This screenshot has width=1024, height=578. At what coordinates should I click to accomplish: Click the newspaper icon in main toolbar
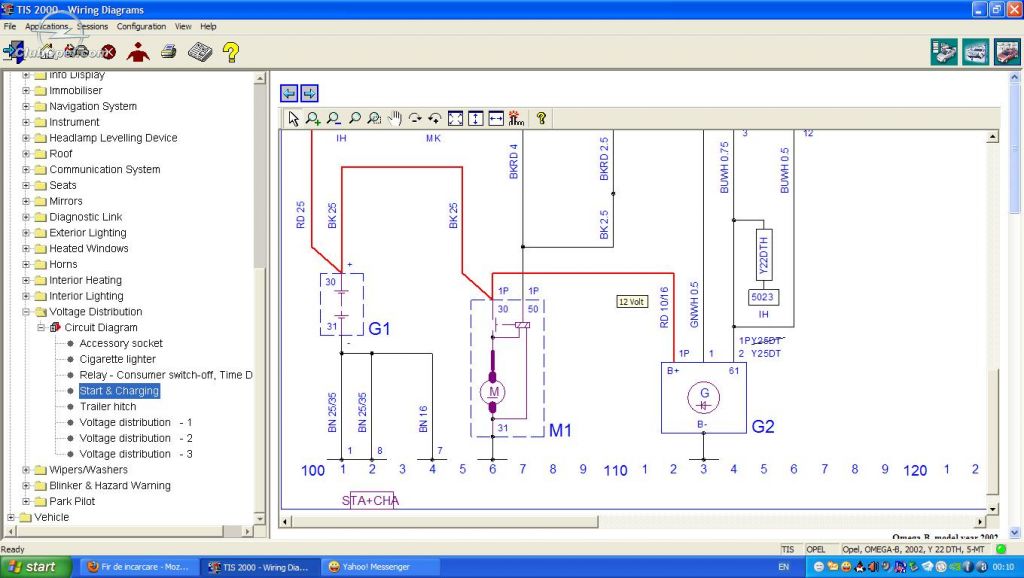coord(200,52)
